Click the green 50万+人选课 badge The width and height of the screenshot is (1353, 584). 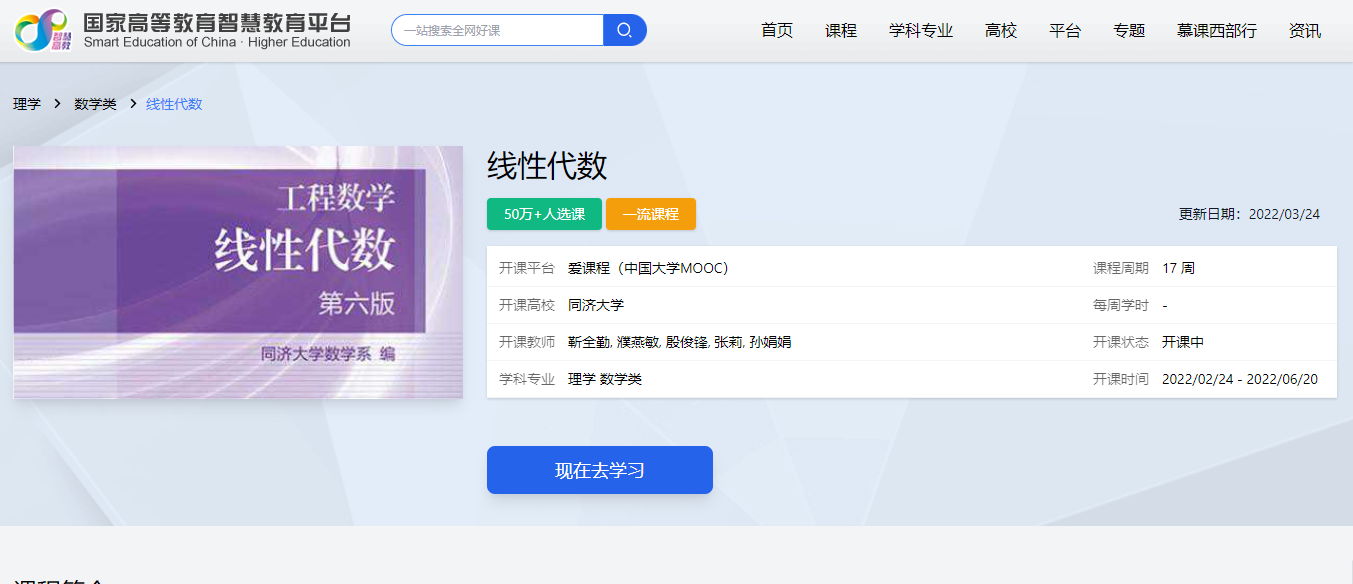544,214
